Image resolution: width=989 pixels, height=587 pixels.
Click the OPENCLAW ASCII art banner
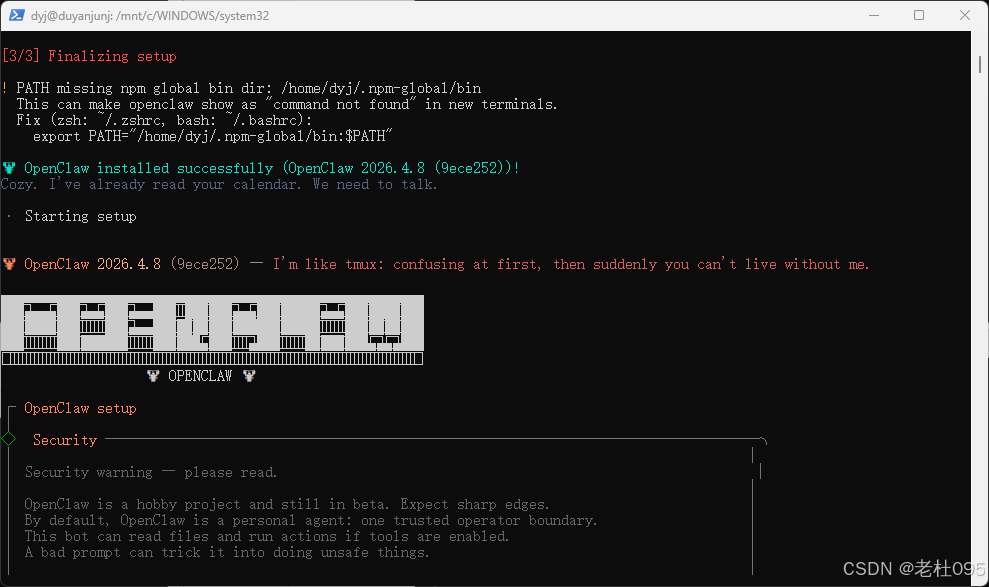pos(212,330)
